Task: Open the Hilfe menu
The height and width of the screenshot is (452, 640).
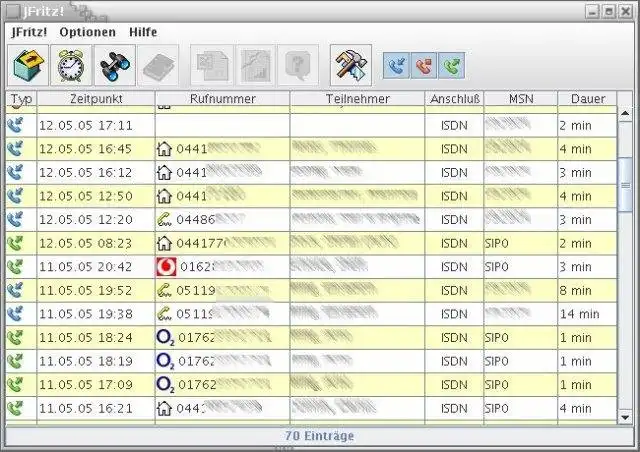Action: [143, 32]
